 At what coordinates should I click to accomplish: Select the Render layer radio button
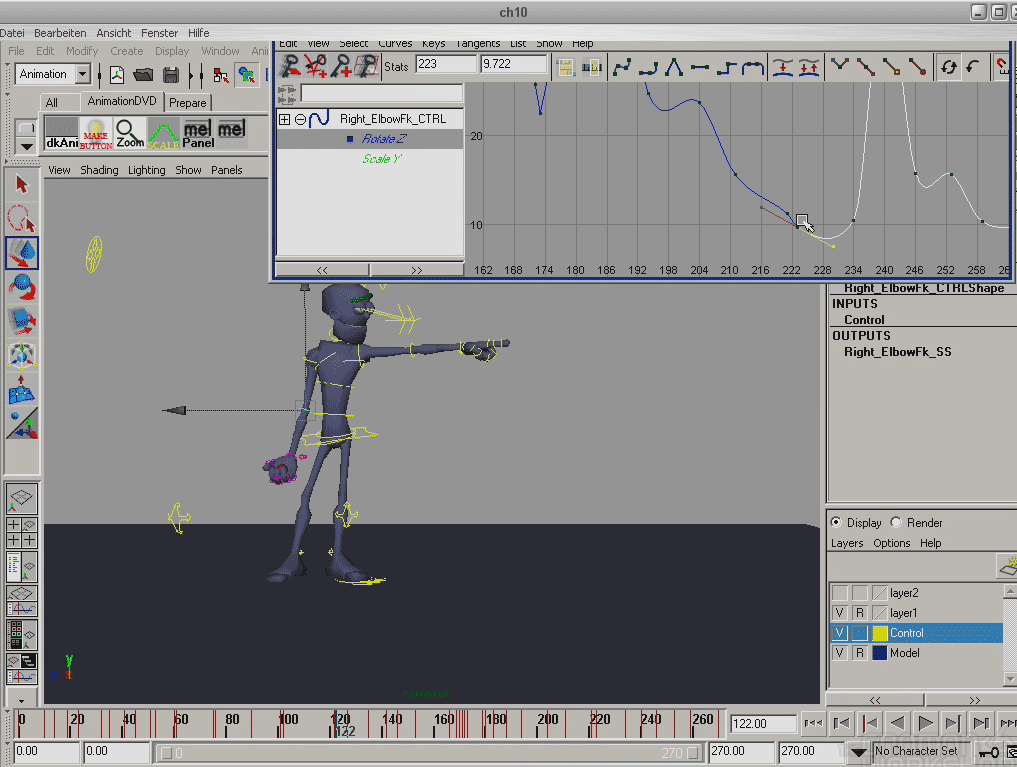coord(896,523)
